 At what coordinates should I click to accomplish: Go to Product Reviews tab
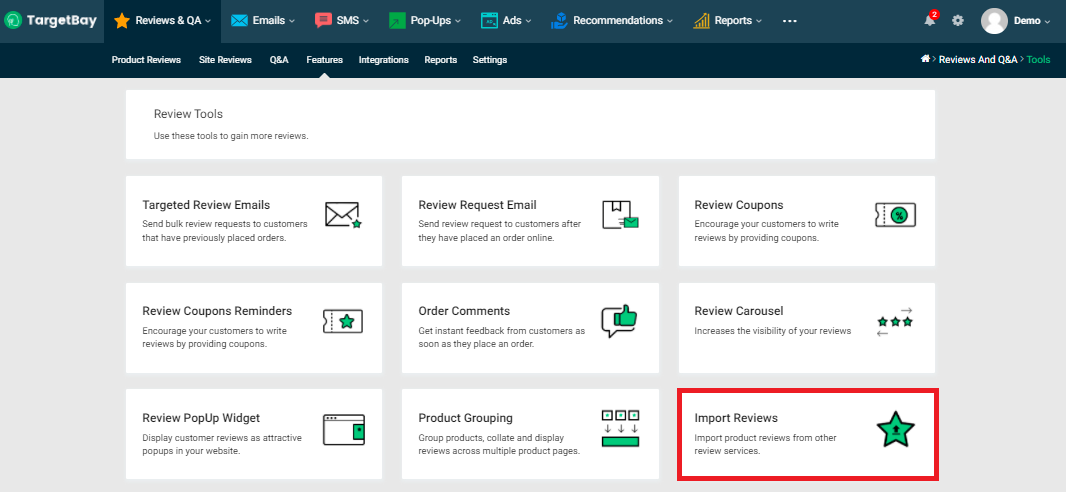146,60
